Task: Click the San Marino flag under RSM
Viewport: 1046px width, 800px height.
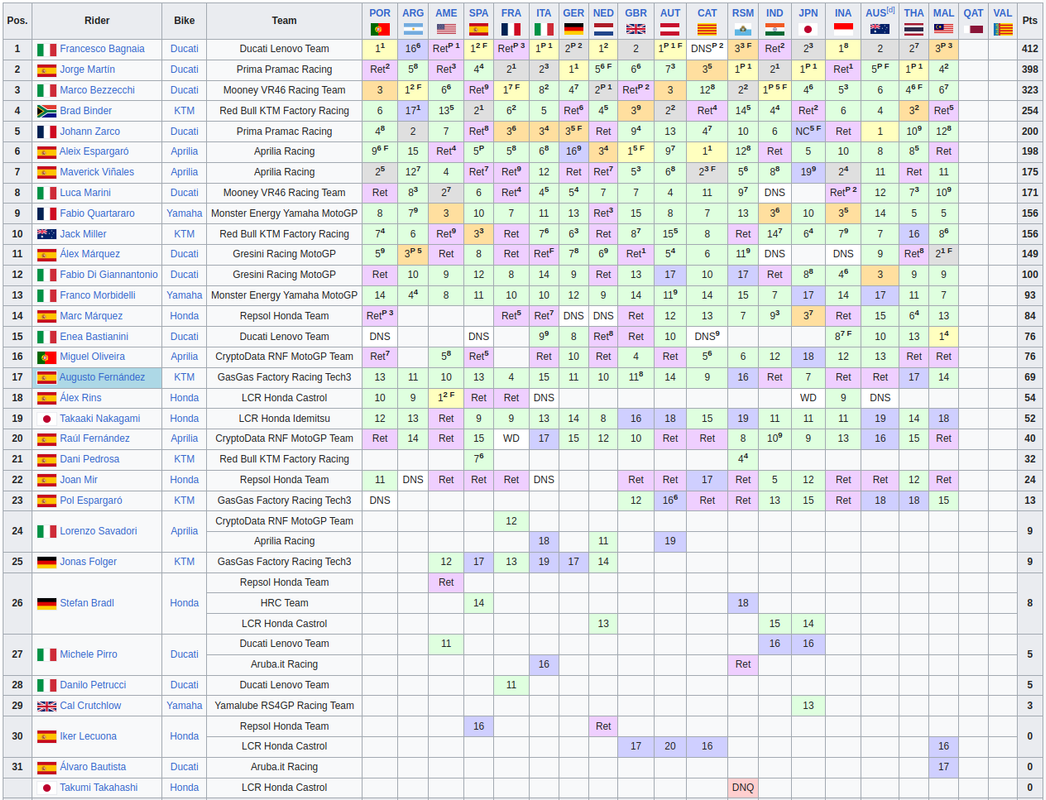Action: [x=742, y=29]
